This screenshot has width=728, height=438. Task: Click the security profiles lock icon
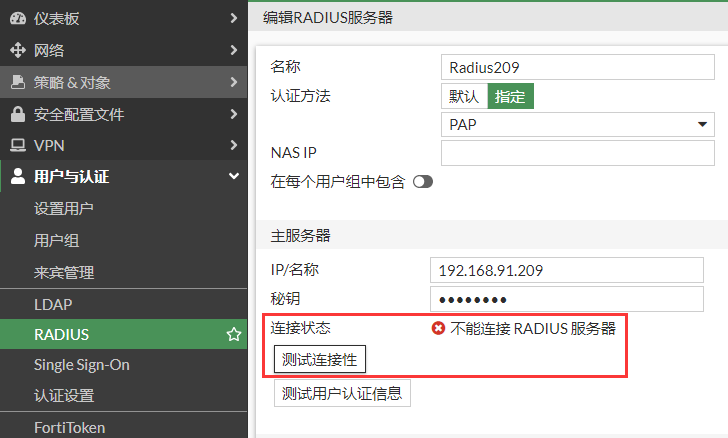pyautogui.click(x=18, y=114)
